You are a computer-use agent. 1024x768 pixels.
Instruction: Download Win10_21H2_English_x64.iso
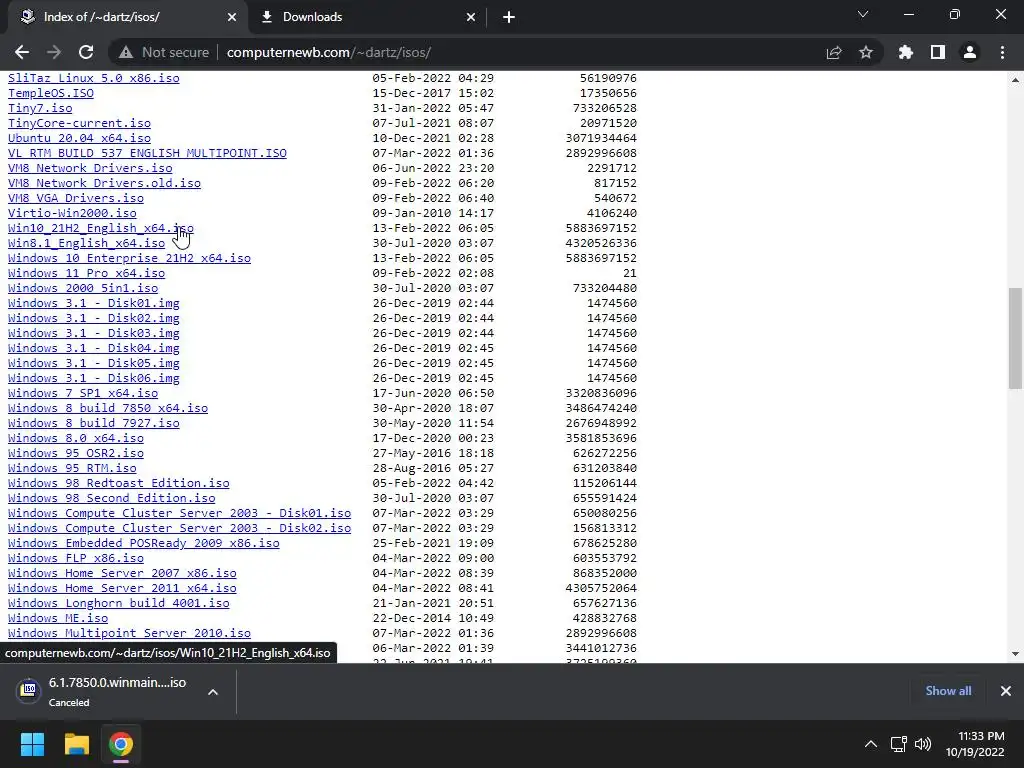101,228
